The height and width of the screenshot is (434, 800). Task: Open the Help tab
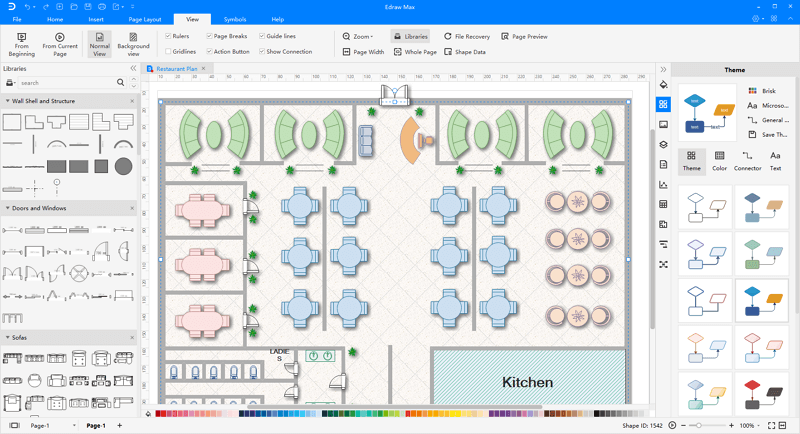[x=278, y=19]
